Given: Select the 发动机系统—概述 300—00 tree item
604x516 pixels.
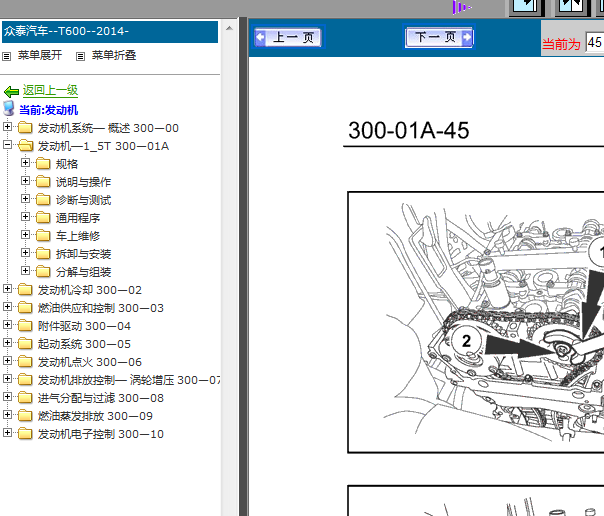Looking at the screenshot, I should click(x=108, y=128).
